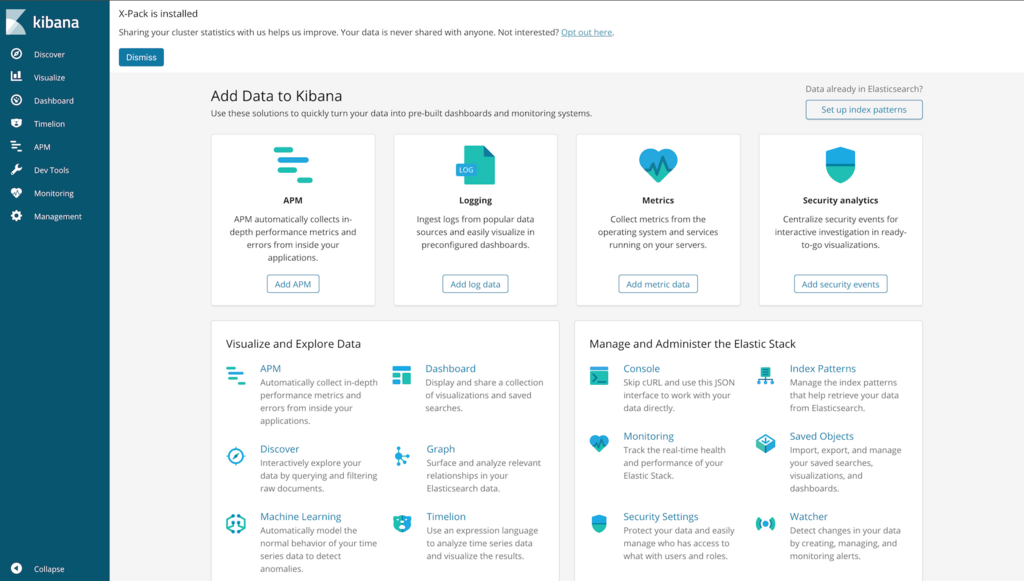The image size is (1024, 581).
Task: Click the Add log data button
Action: pos(475,283)
